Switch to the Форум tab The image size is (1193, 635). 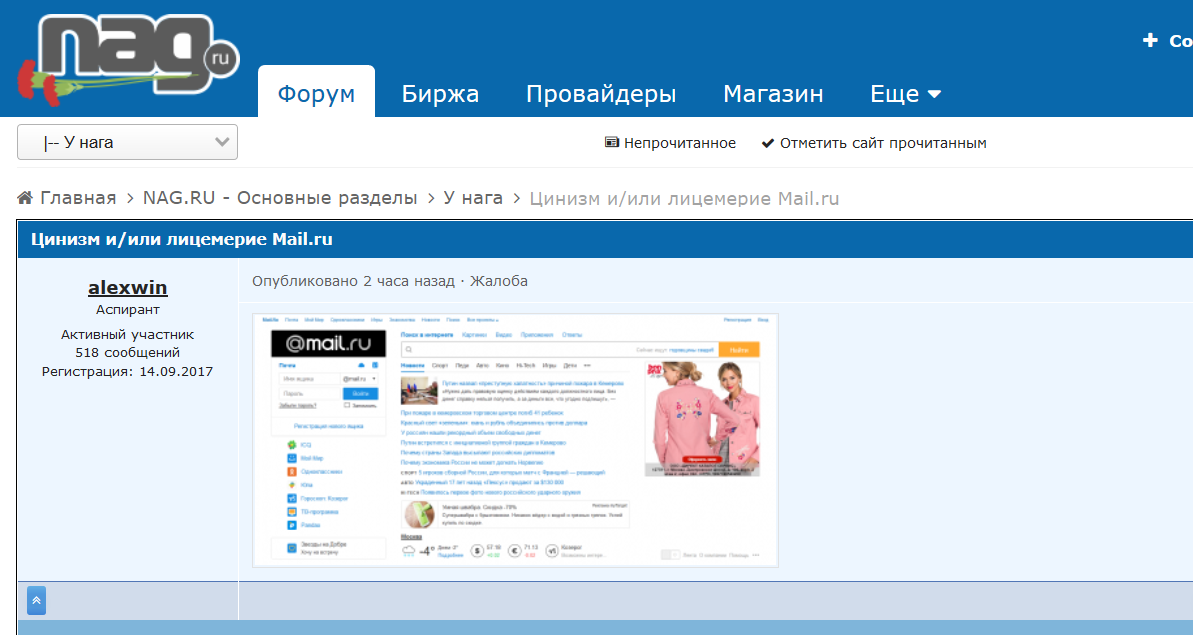click(x=317, y=93)
